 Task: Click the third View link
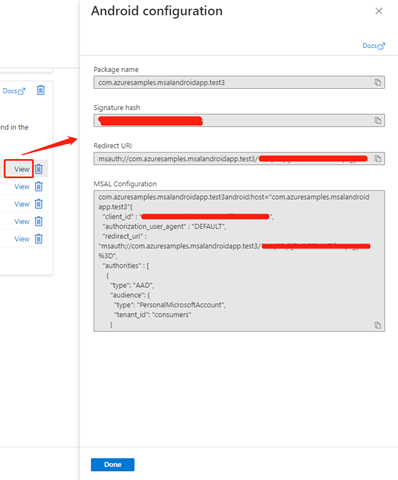tap(22, 204)
